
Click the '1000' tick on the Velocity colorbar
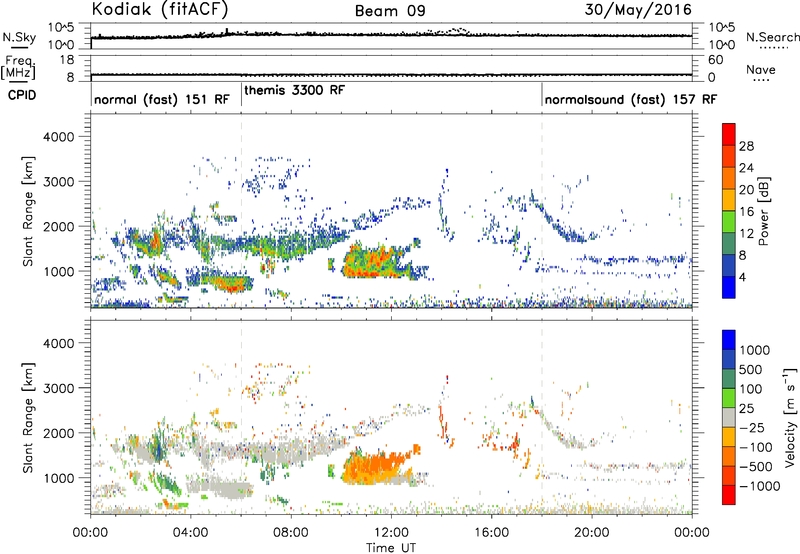[755, 350]
